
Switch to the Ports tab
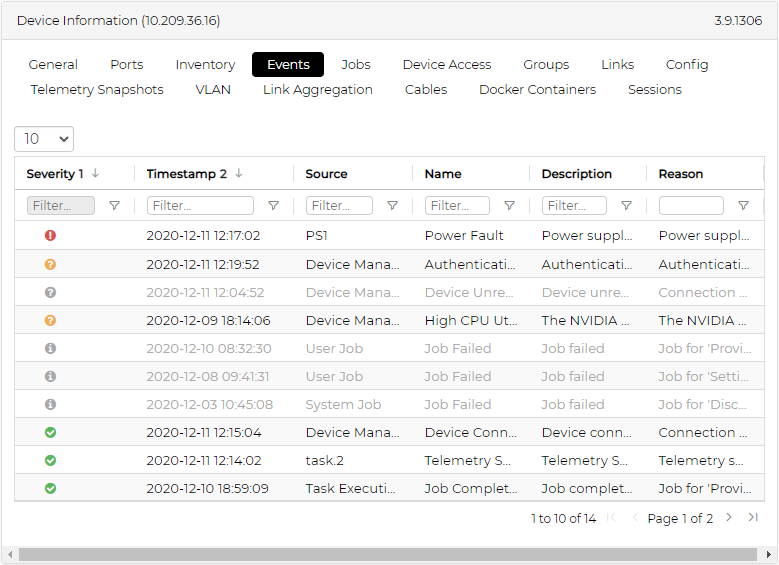[127, 65]
